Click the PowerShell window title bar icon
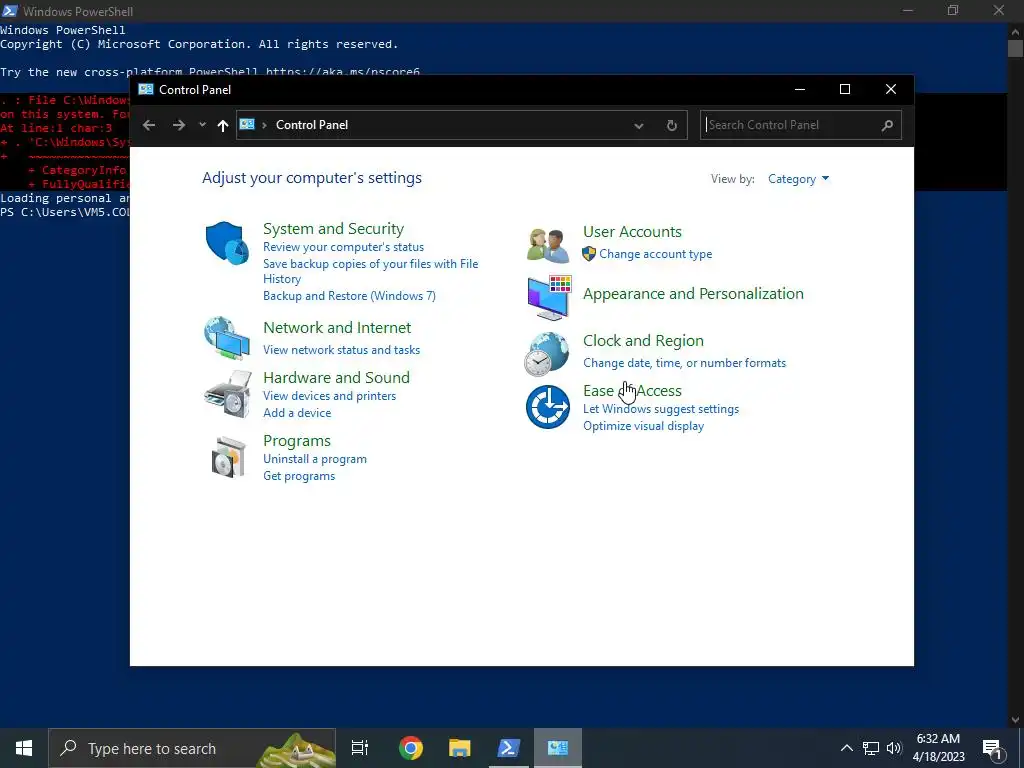The image size is (1024, 768). [x=10, y=10]
